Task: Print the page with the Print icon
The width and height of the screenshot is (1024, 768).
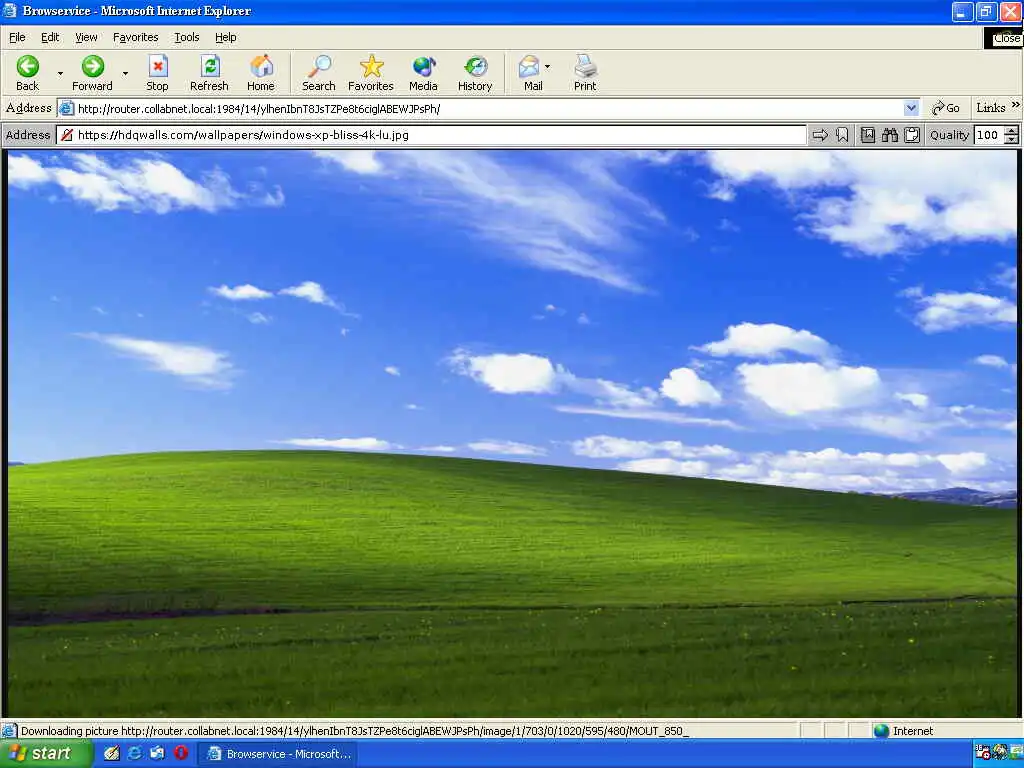Action: point(585,72)
